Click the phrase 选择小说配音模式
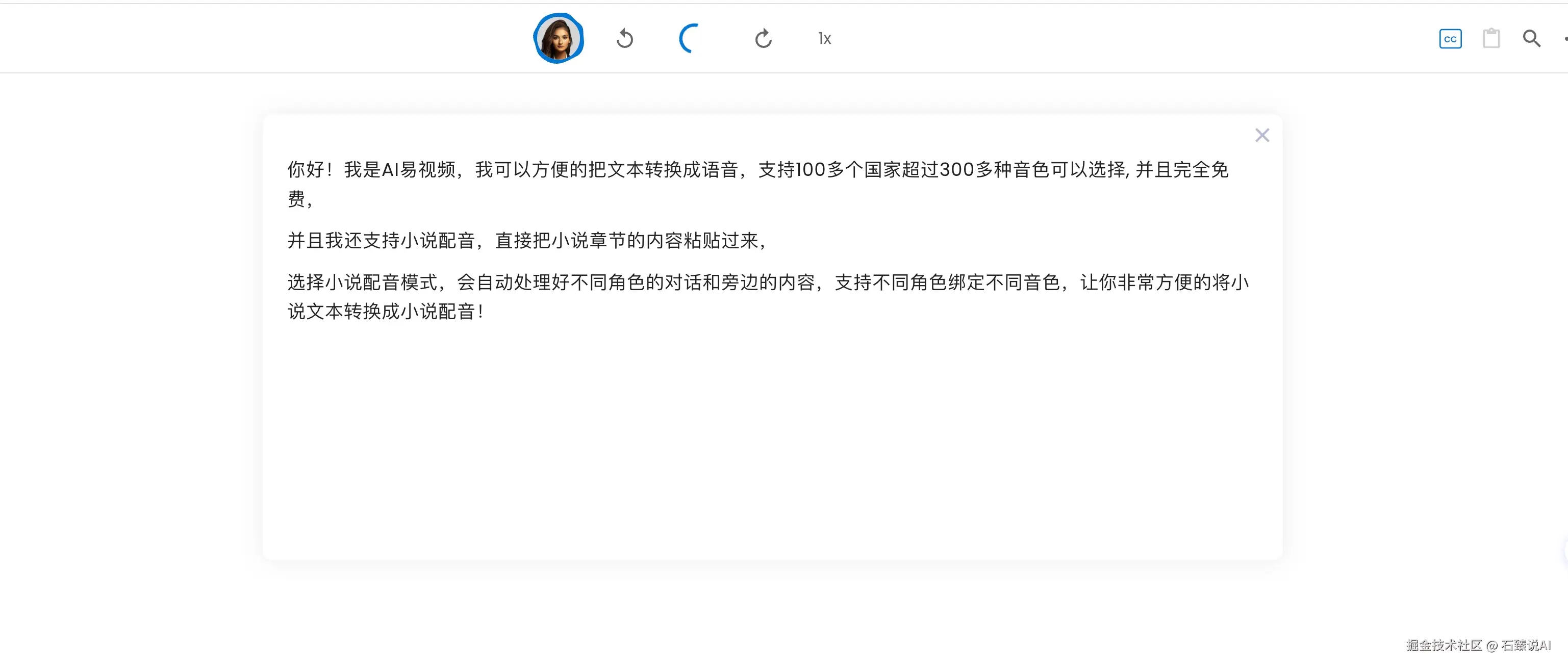1568x669 pixels. point(362,282)
